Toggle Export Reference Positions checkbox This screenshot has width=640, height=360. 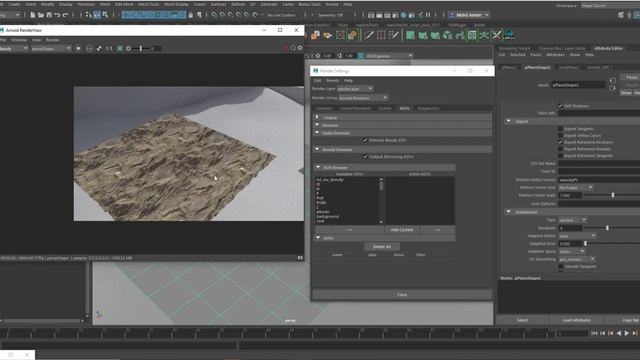pos(560,142)
